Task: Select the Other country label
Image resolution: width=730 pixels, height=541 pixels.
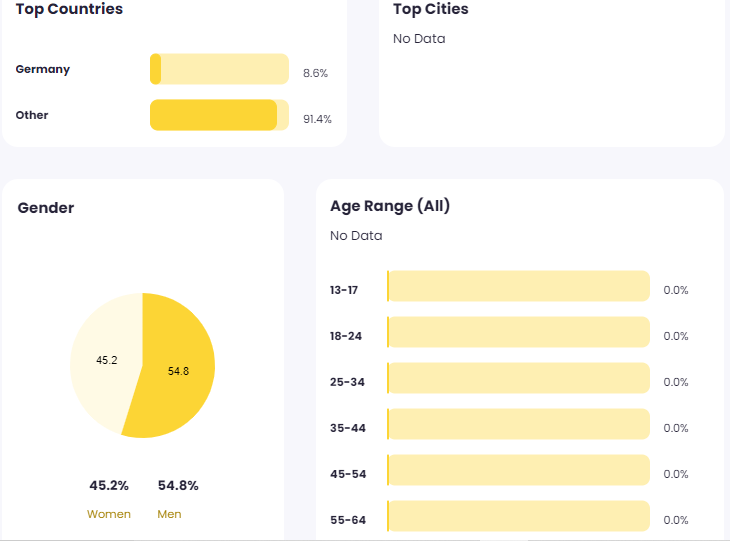Action: pos(32,115)
